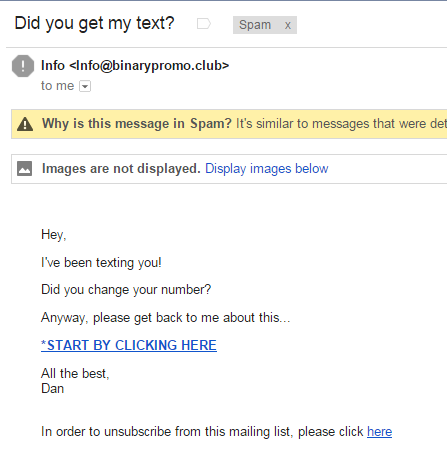447x459 pixels.
Task: Click the email subject 'Did you get my text?'
Action: pyautogui.click(x=95, y=24)
